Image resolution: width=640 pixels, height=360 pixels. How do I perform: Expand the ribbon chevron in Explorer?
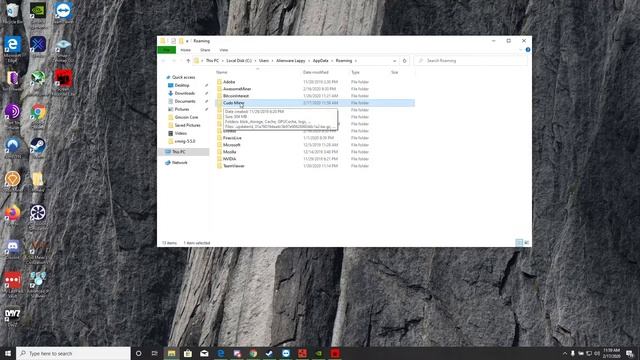tap(520, 50)
